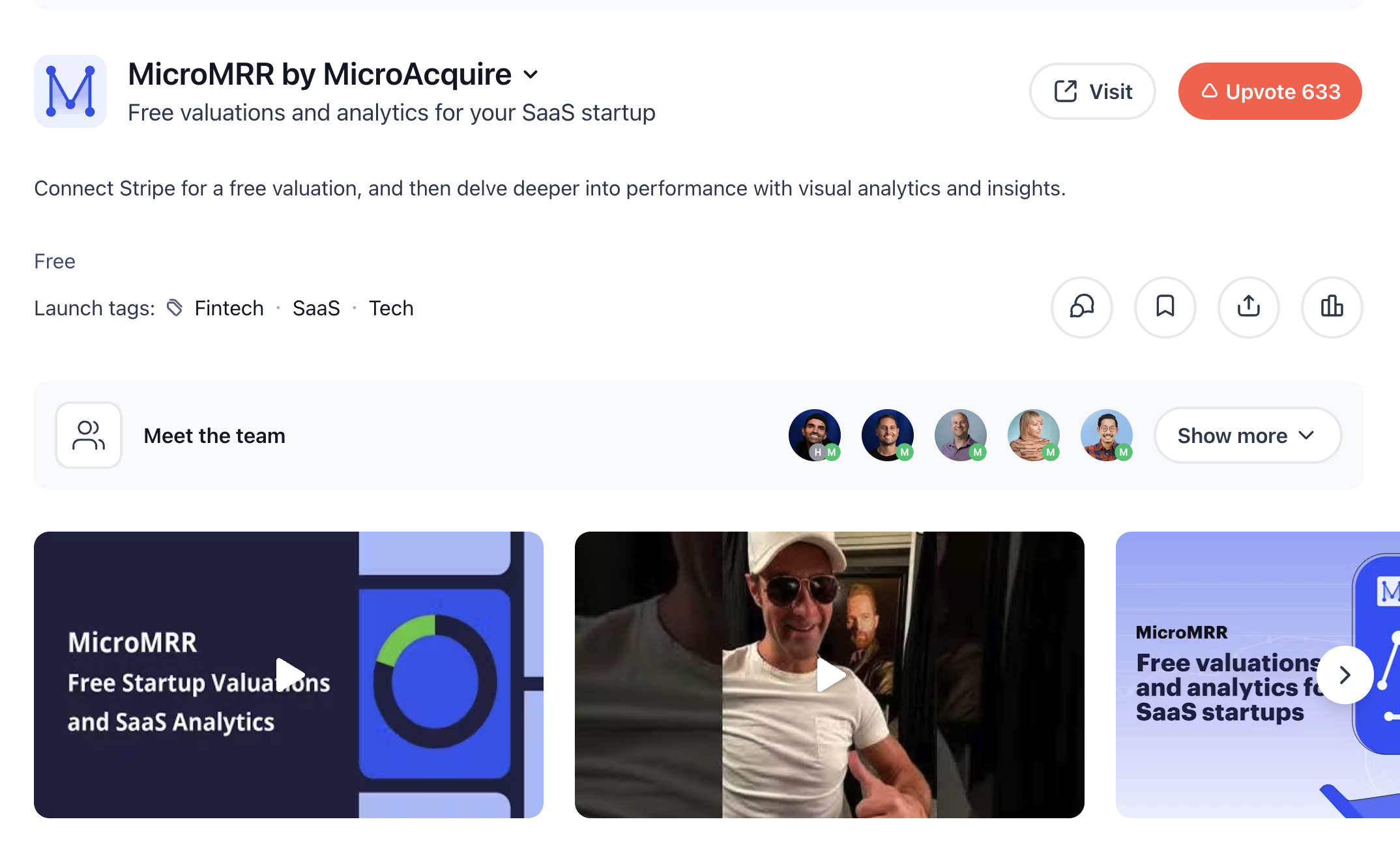The width and height of the screenshot is (1400, 843).
Task: Bookmark this launch with the bookmark icon
Action: point(1165,307)
